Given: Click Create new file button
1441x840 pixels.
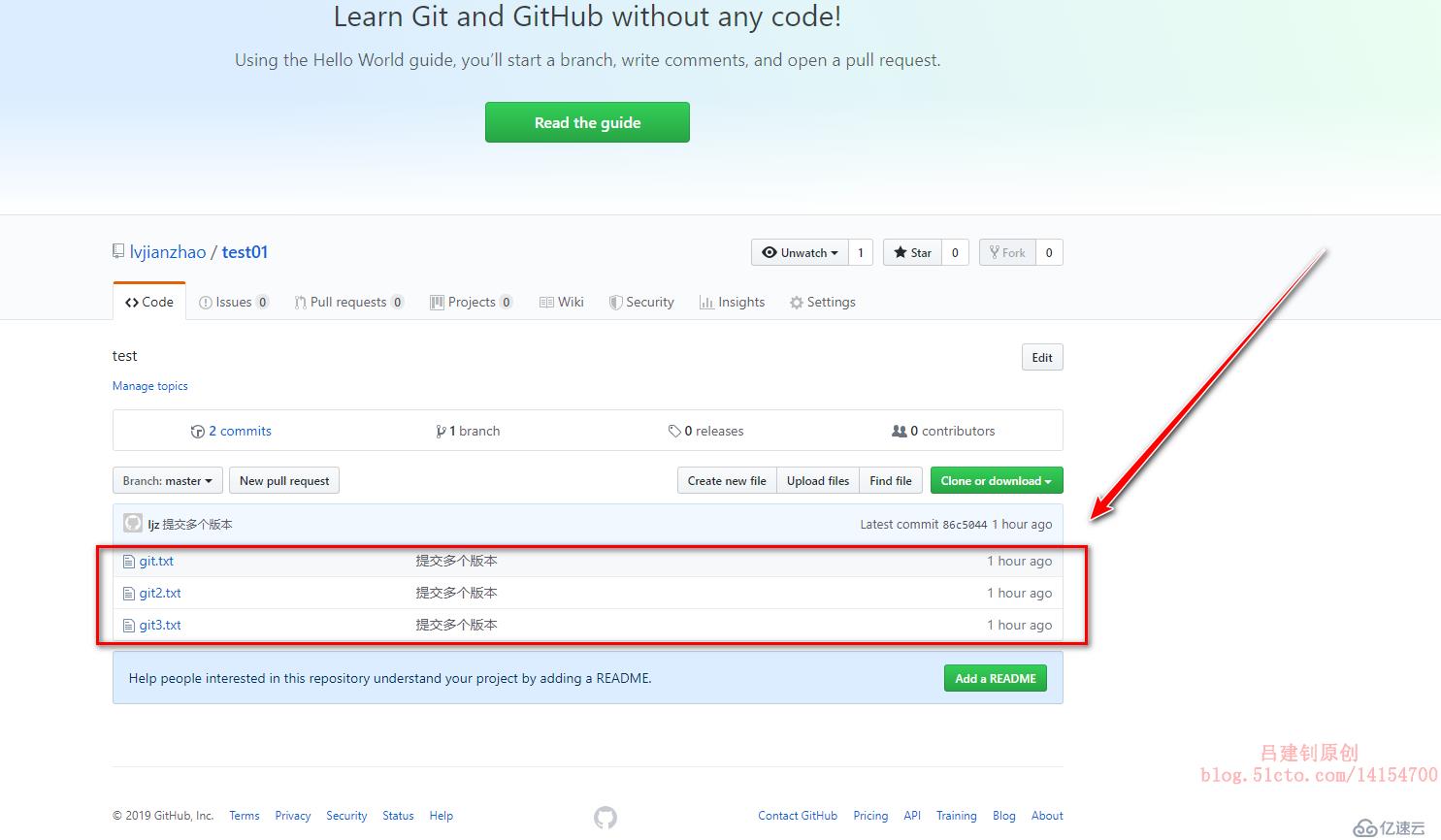Looking at the screenshot, I should coord(727,480).
